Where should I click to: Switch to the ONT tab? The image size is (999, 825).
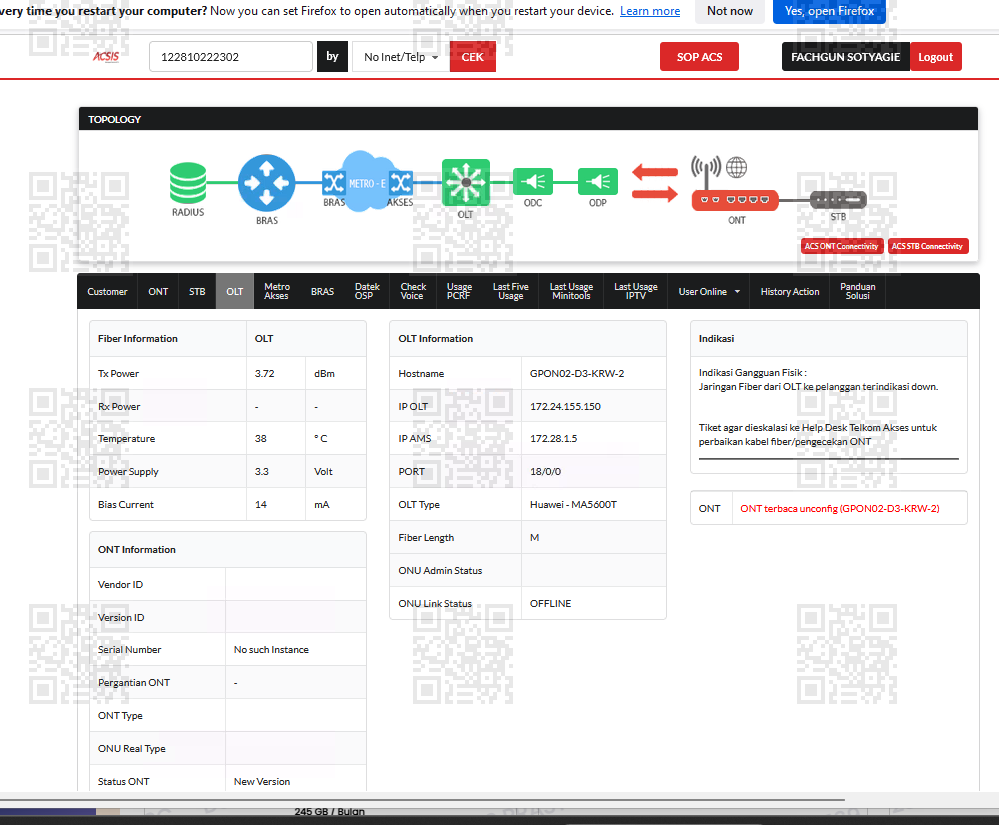point(158,291)
